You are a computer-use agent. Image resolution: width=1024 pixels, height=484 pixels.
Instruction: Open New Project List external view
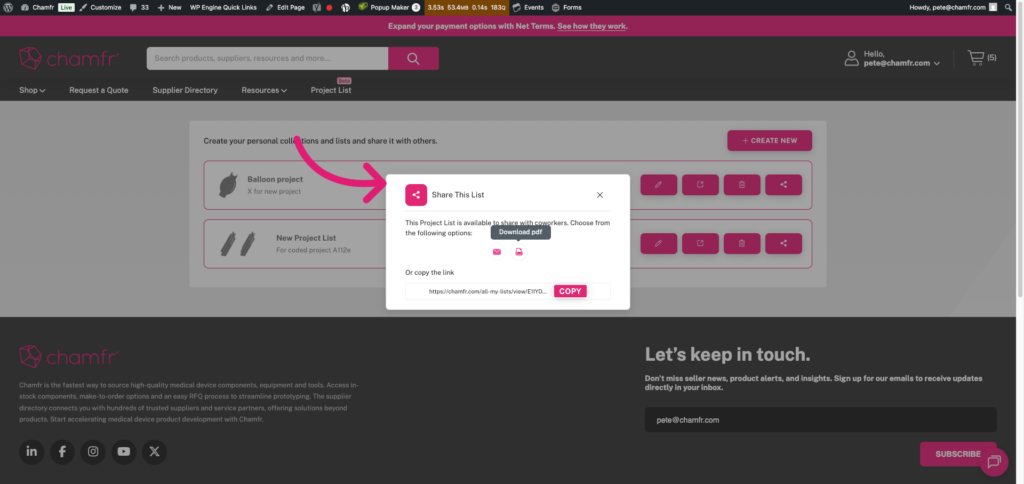pos(700,244)
